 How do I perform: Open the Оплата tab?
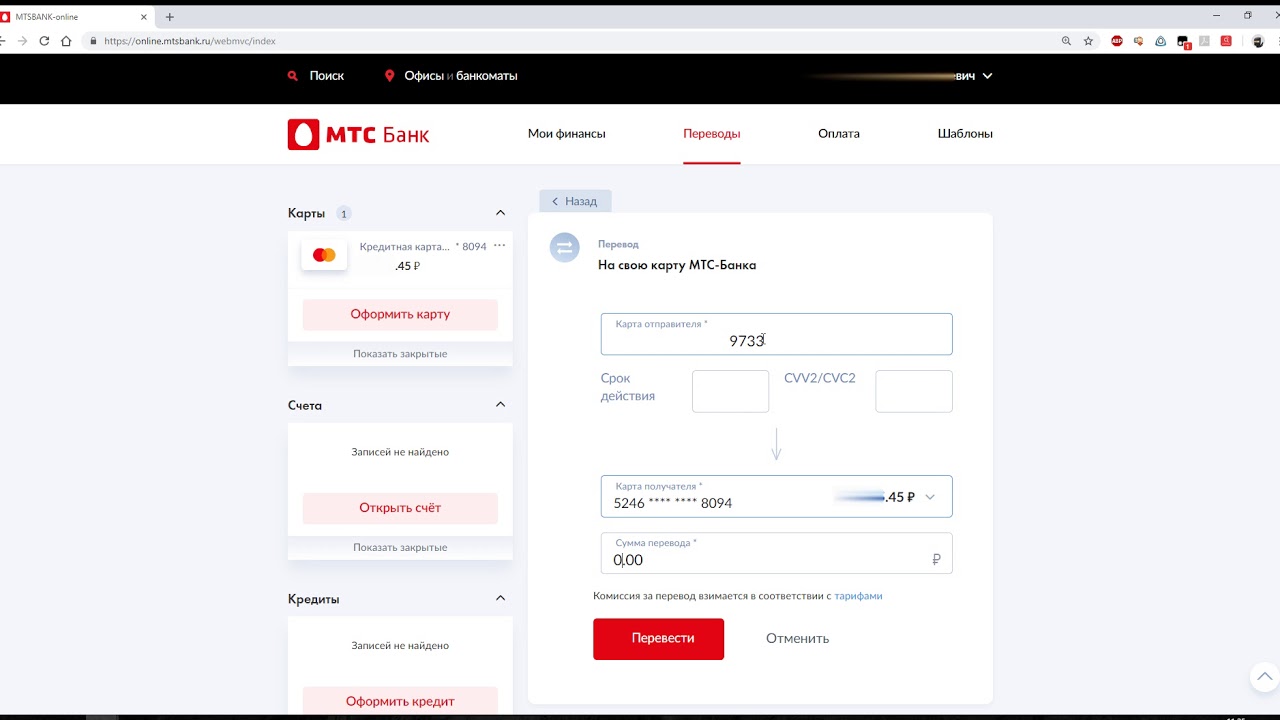click(839, 134)
